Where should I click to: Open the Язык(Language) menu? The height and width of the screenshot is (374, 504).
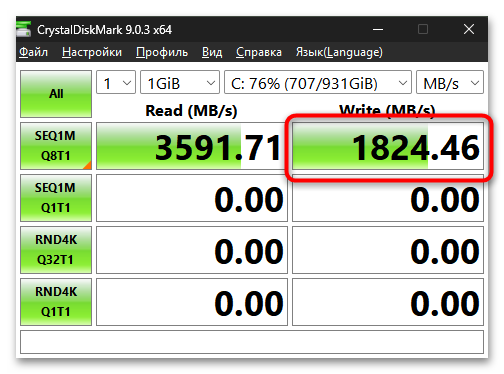tap(339, 52)
